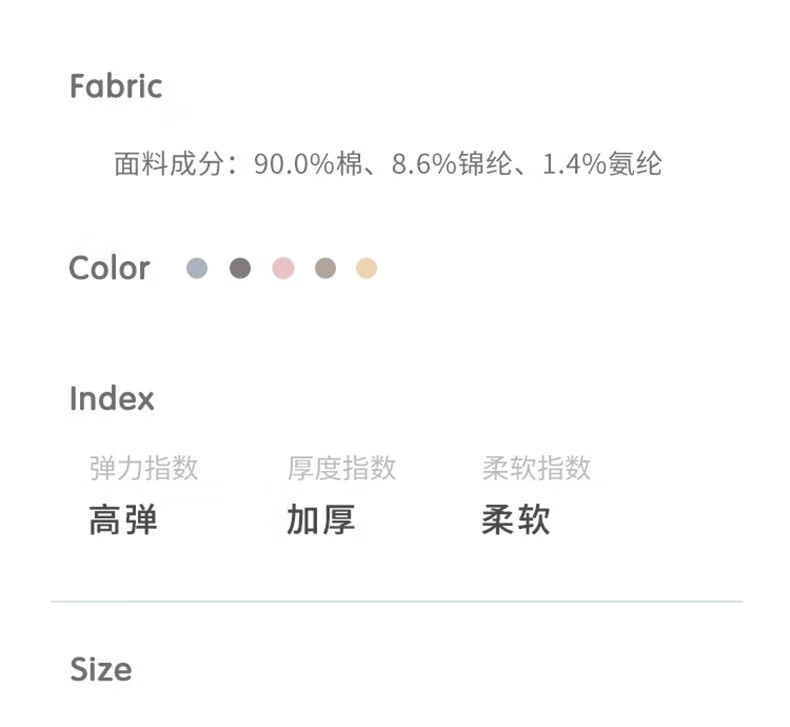790x727 pixels.
Task: Pick the beige yellow color dot
Action: [x=366, y=268]
